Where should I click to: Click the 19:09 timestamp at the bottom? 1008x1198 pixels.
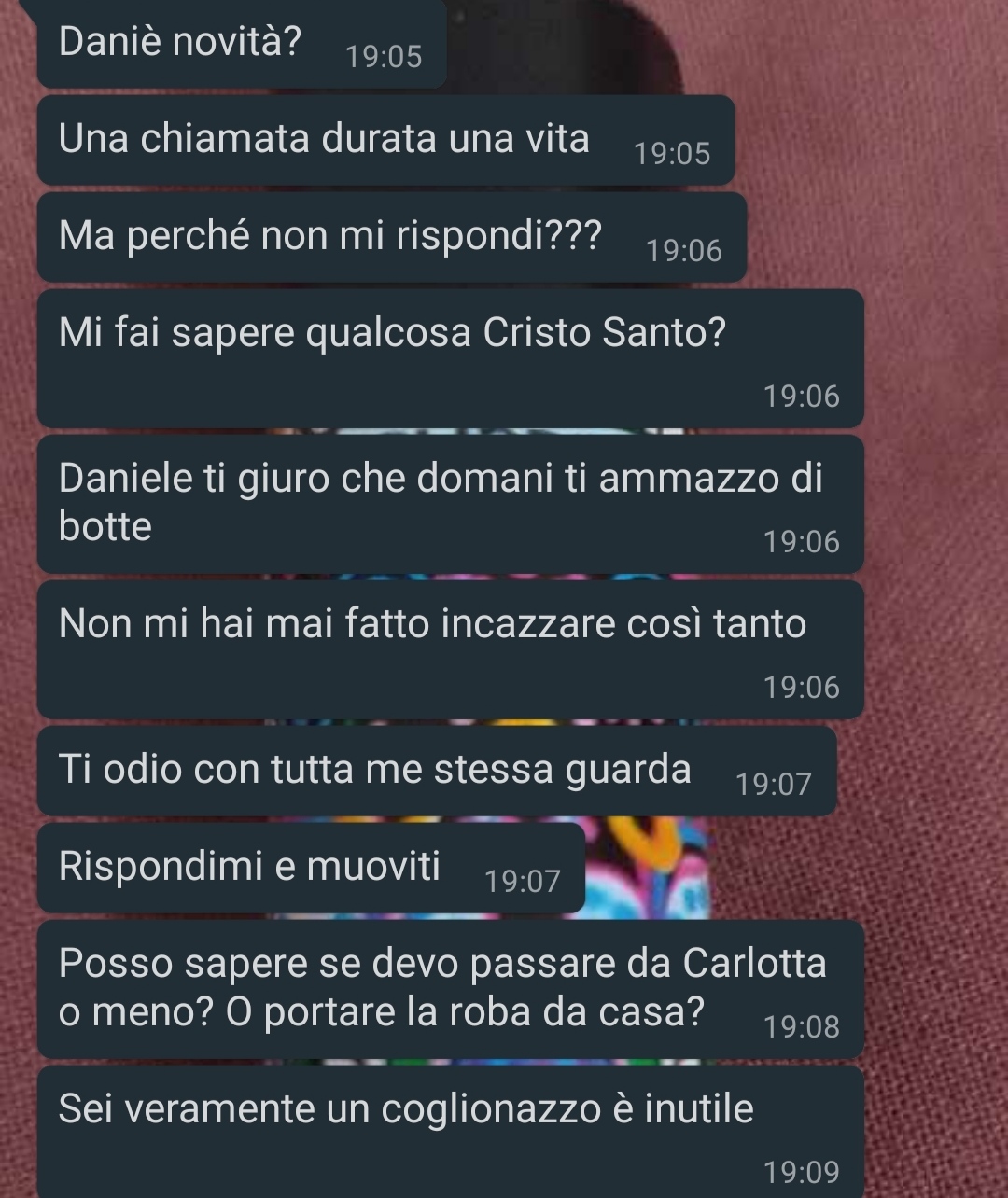(x=802, y=1173)
